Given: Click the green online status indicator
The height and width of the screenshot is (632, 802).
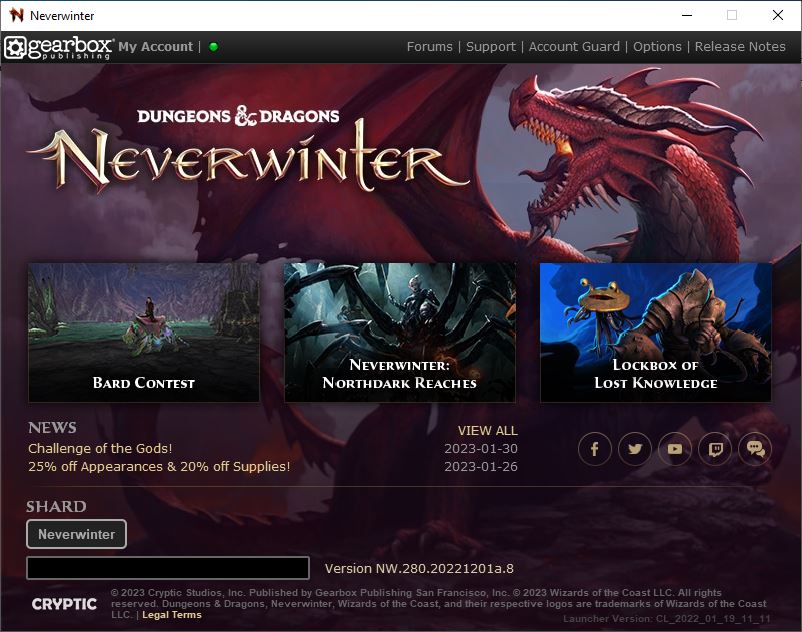Looking at the screenshot, I should tap(214, 47).
